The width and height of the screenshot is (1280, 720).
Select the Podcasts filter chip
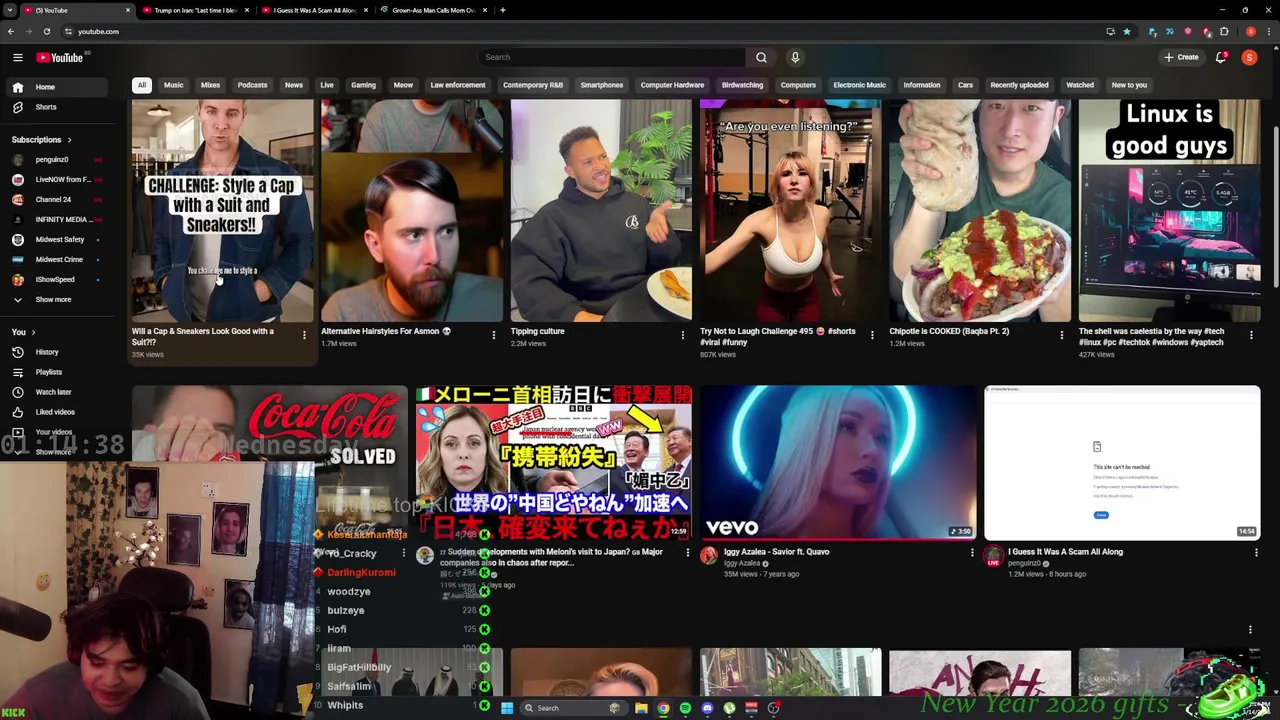pos(252,85)
